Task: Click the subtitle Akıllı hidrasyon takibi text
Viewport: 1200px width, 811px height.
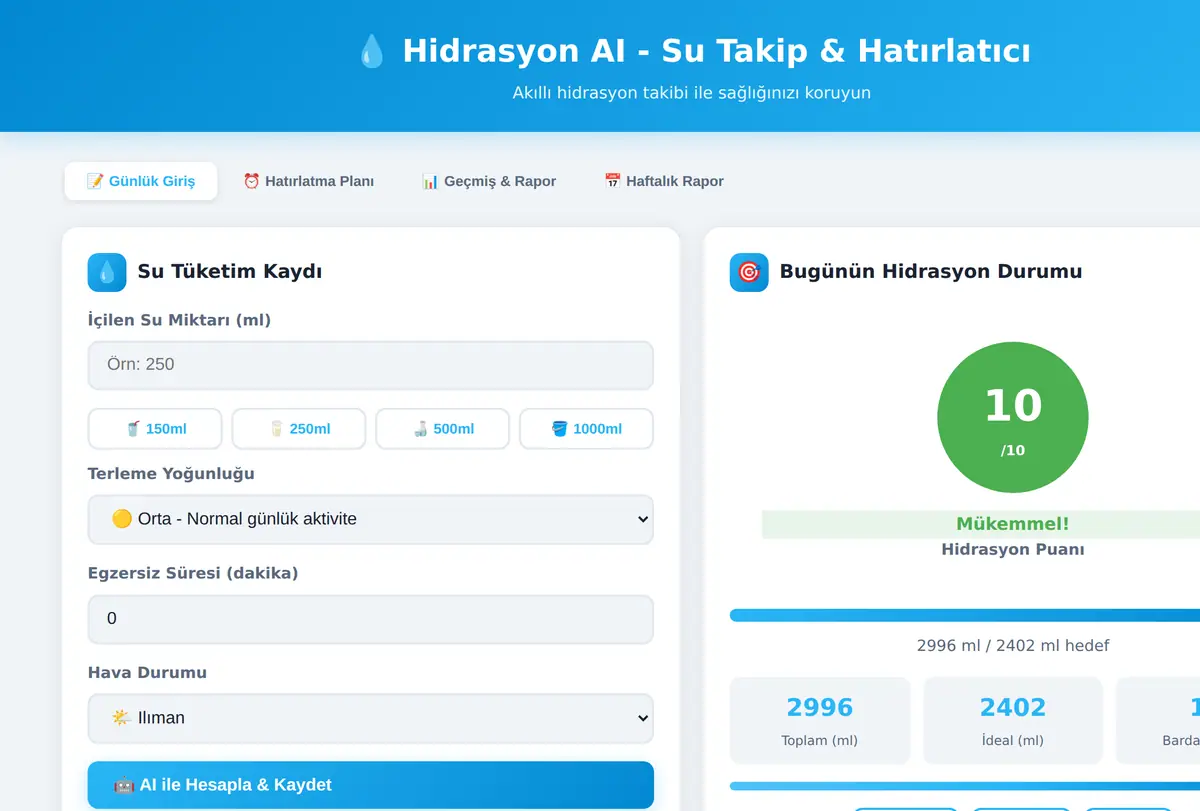Action: click(692, 93)
